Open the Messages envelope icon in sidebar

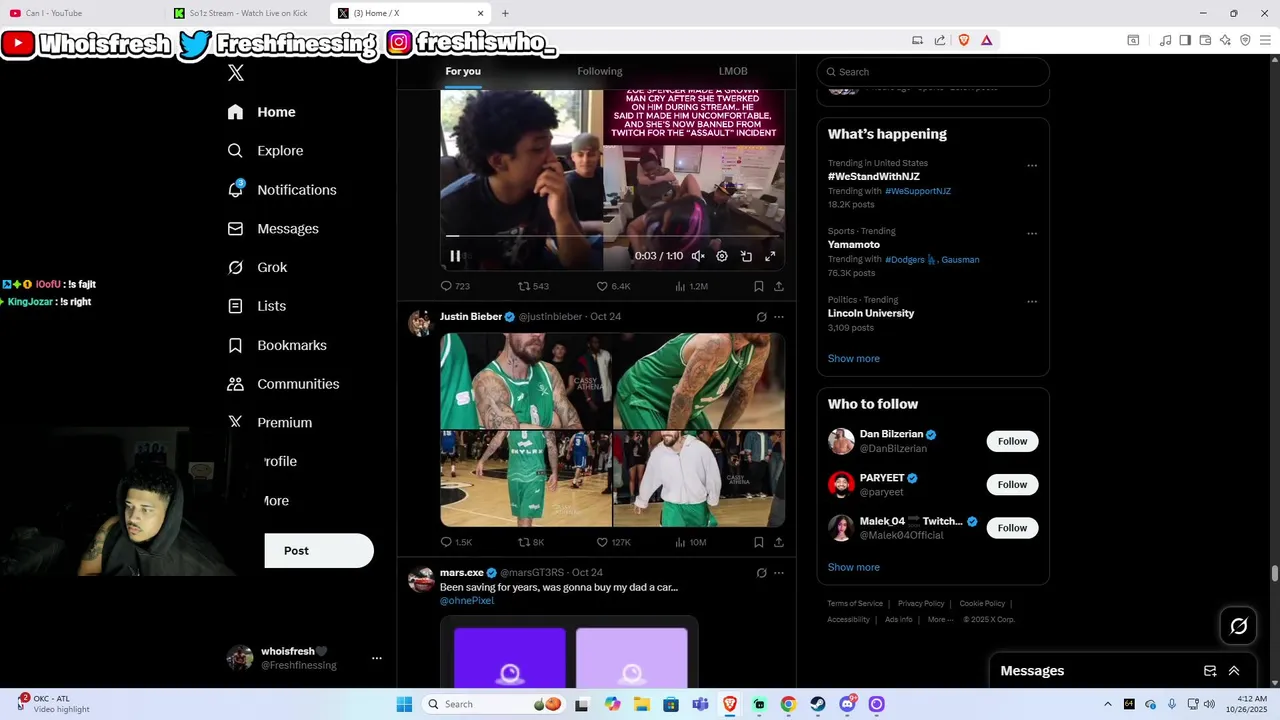pyautogui.click(x=235, y=229)
